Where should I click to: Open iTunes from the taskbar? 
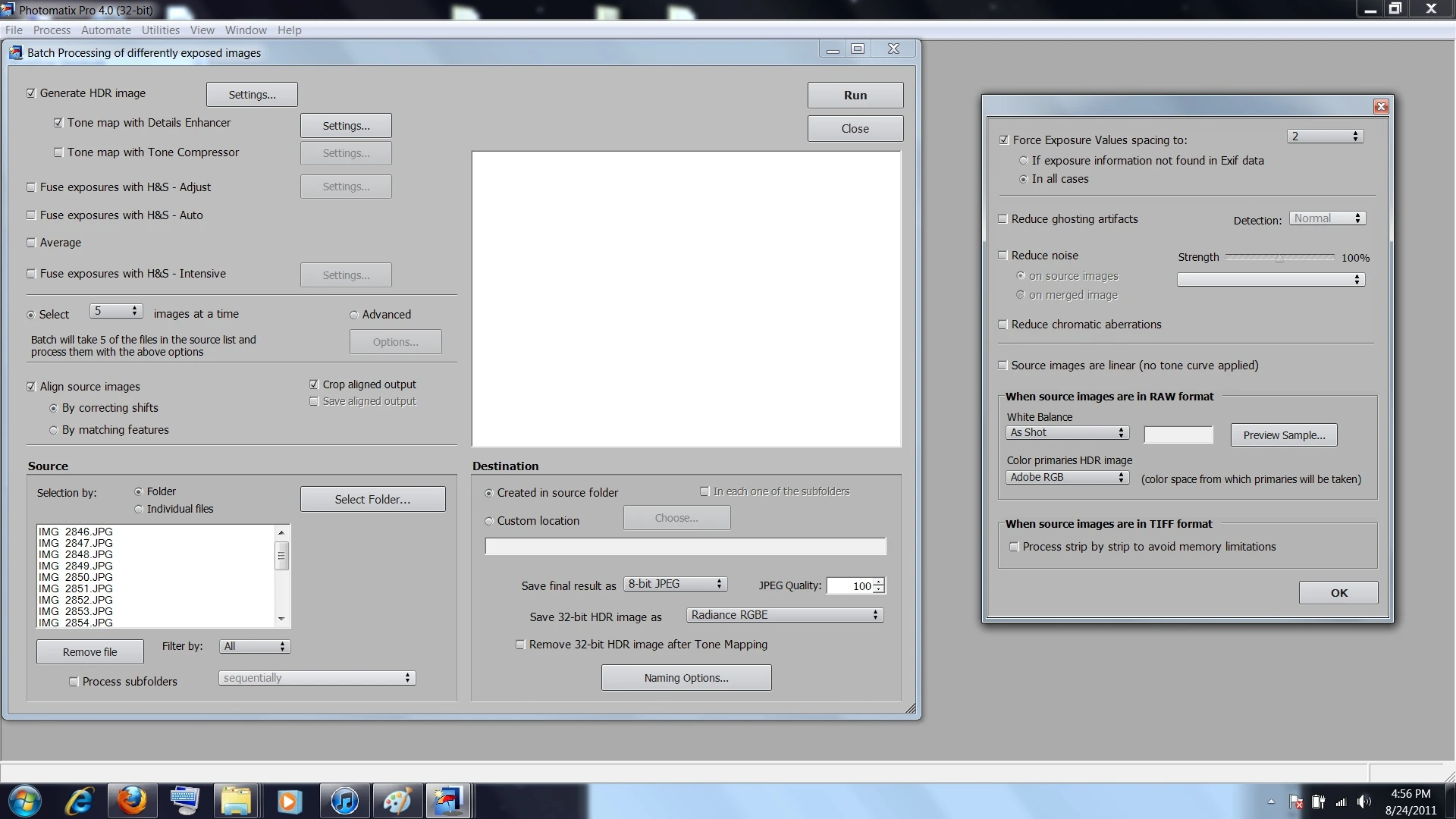(x=344, y=801)
